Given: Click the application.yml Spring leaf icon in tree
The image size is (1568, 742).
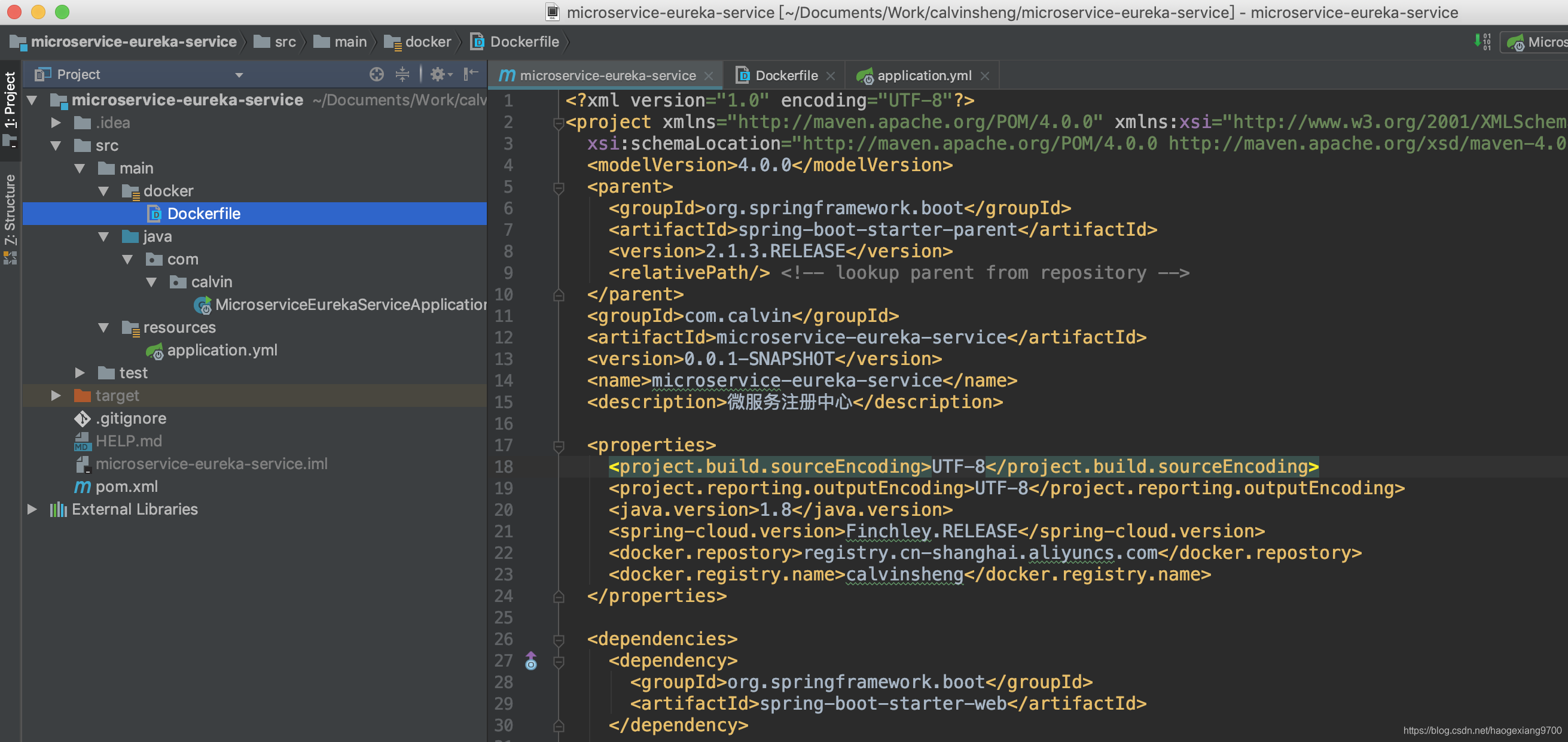Looking at the screenshot, I should tap(155, 351).
